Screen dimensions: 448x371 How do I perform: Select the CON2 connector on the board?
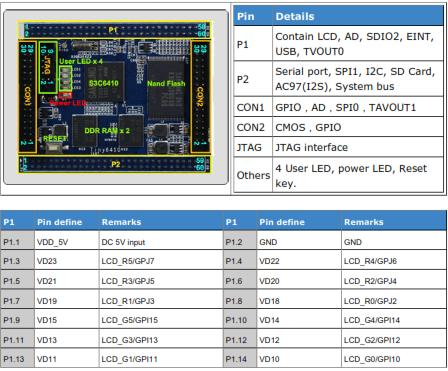click(200, 97)
